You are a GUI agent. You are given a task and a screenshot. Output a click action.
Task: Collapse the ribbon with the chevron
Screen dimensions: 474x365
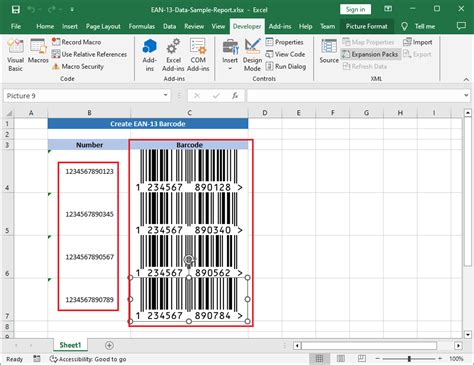coord(466,79)
